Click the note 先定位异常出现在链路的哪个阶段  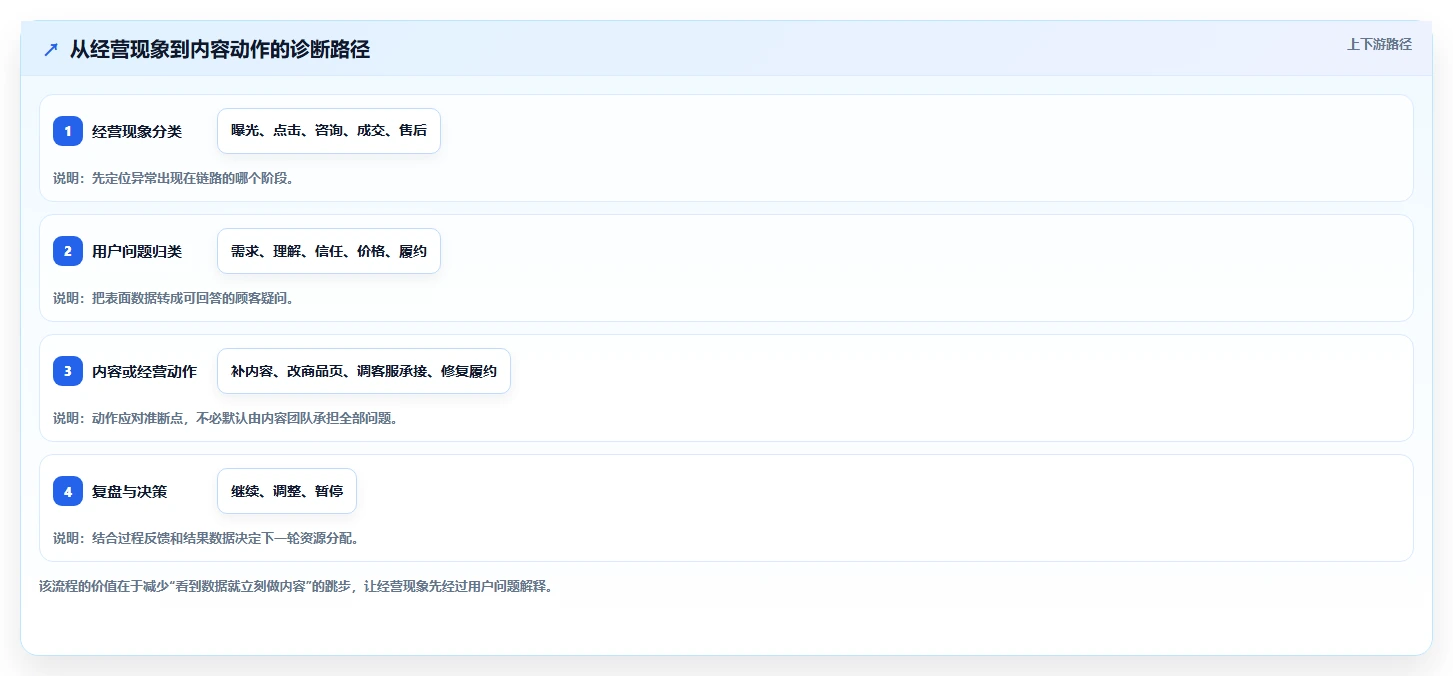pos(173,178)
